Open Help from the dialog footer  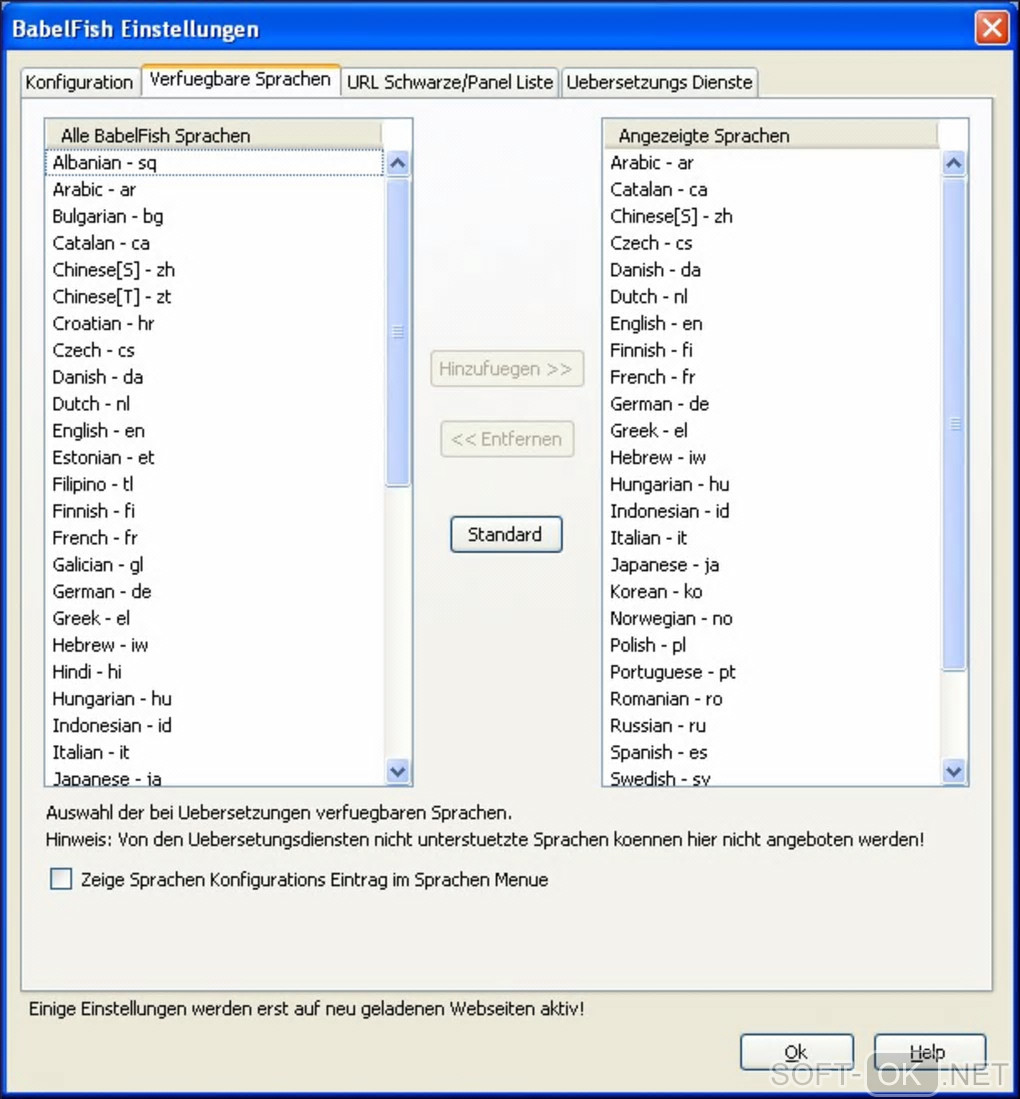pyautogui.click(x=929, y=1051)
